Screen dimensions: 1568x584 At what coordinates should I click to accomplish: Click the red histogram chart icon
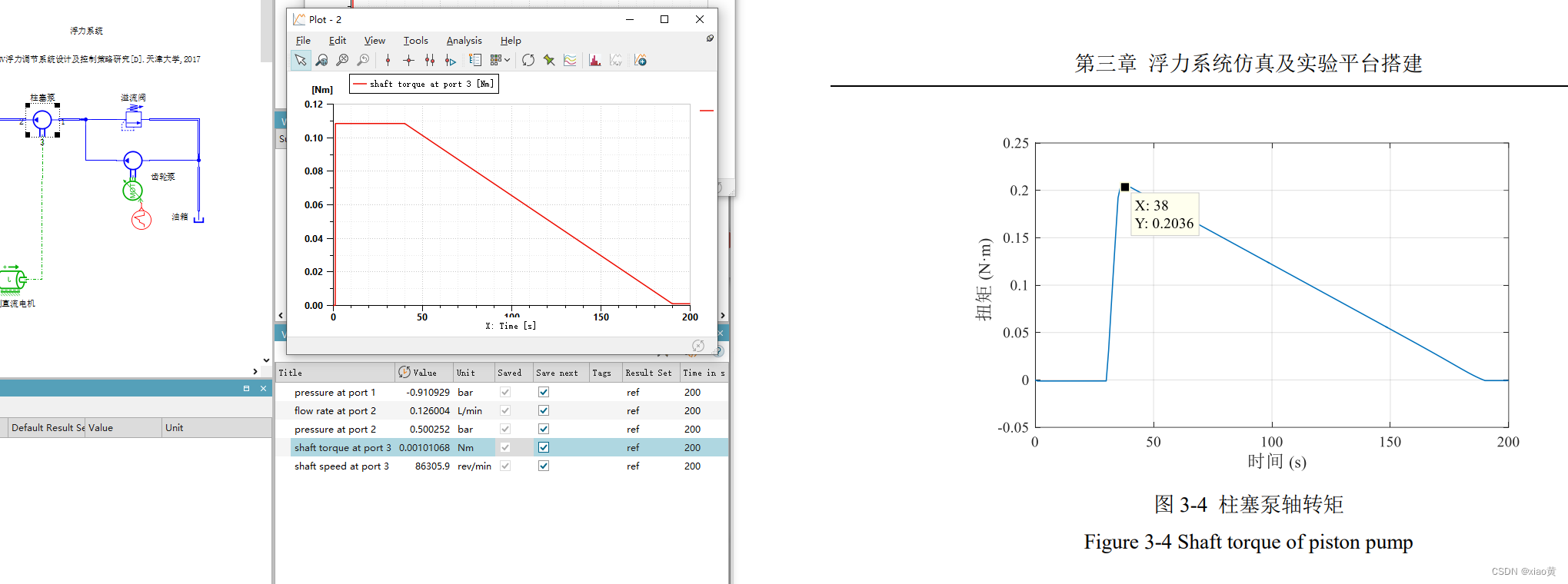pyautogui.click(x=595, y=60)
